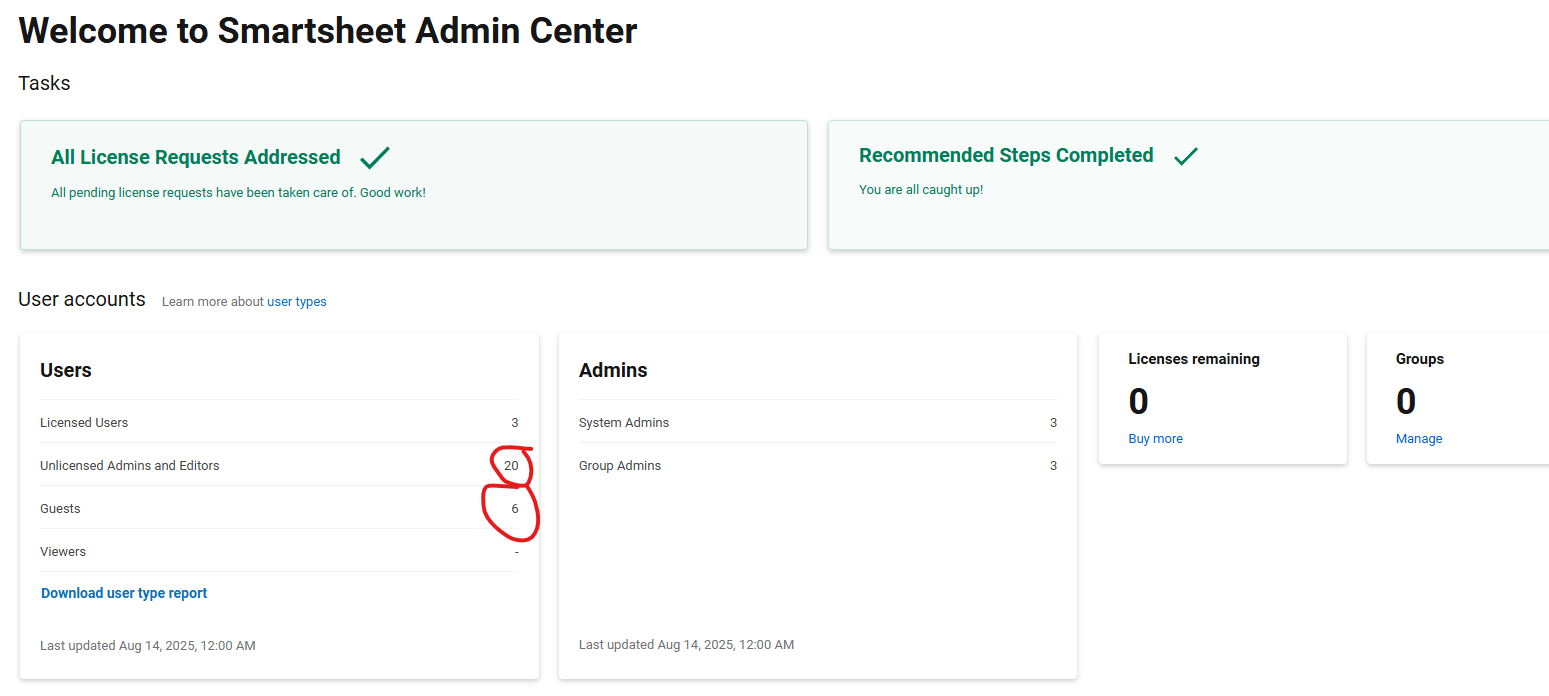Click the Groups value 0

[x=1406, y=401]
